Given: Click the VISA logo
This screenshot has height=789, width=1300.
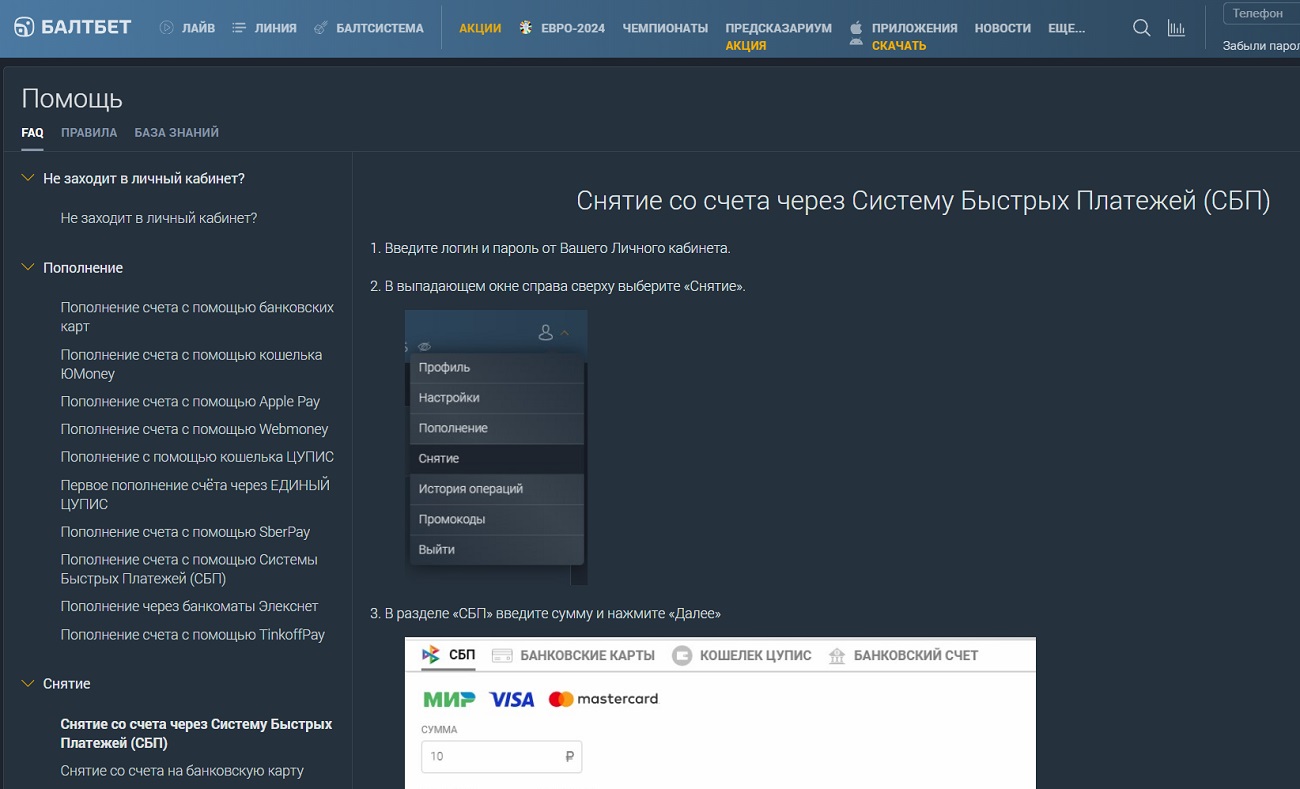Looking at the screenshot, I should [x=512, y=699].
